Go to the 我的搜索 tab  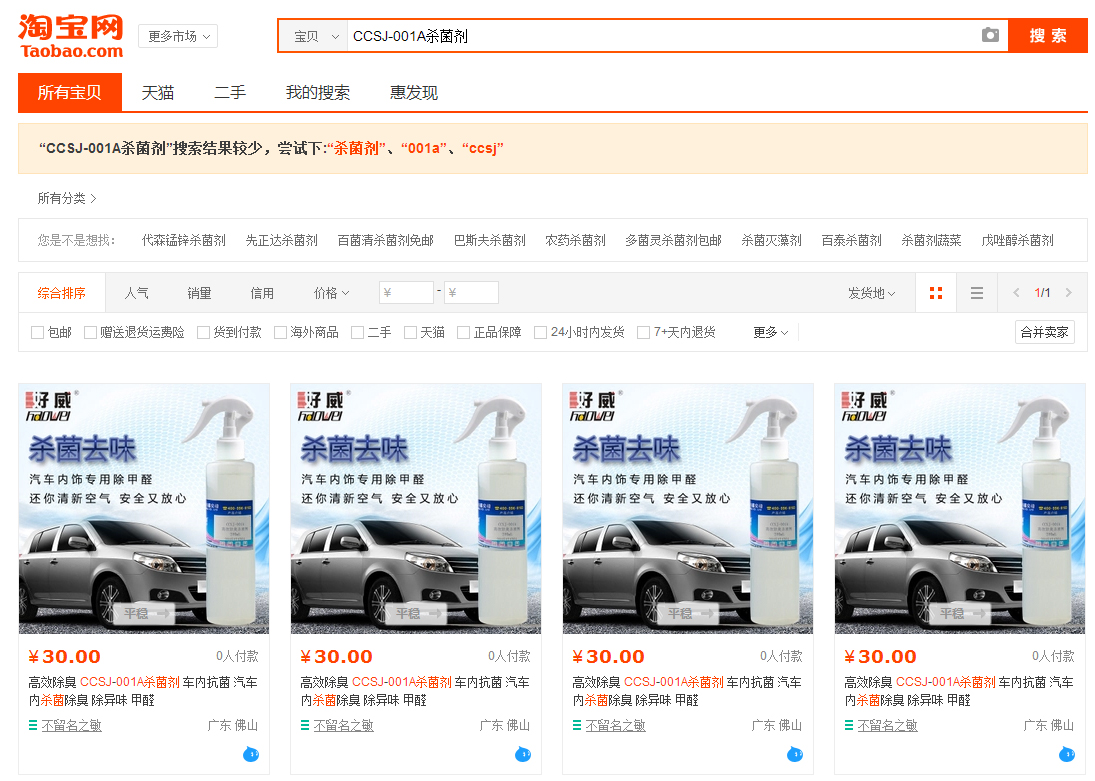318,92
